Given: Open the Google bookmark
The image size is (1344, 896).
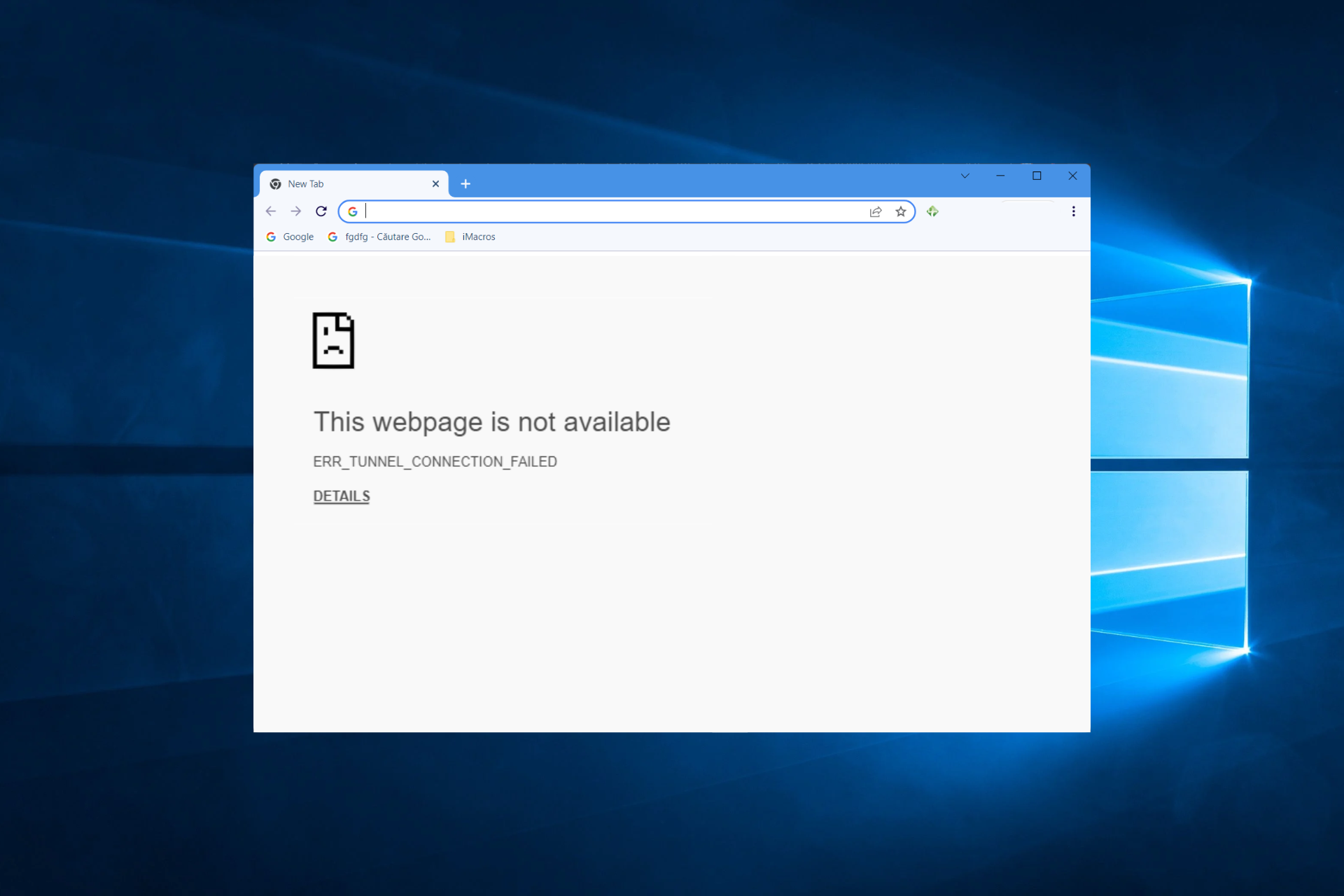Looking at the screenshot, I should tap(290, 237).
